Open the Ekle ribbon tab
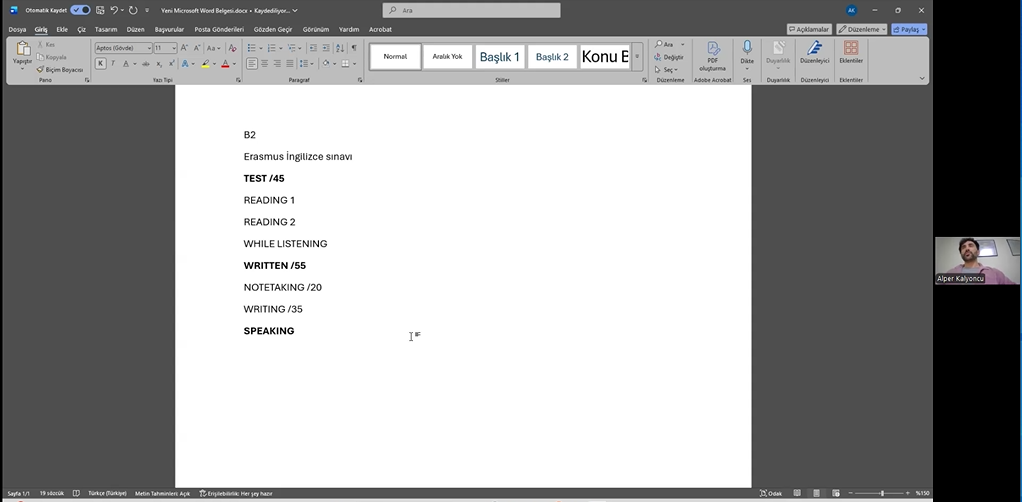Viewport: 1022px width, 502px height. pyautogui.click(x=62, y=29)
